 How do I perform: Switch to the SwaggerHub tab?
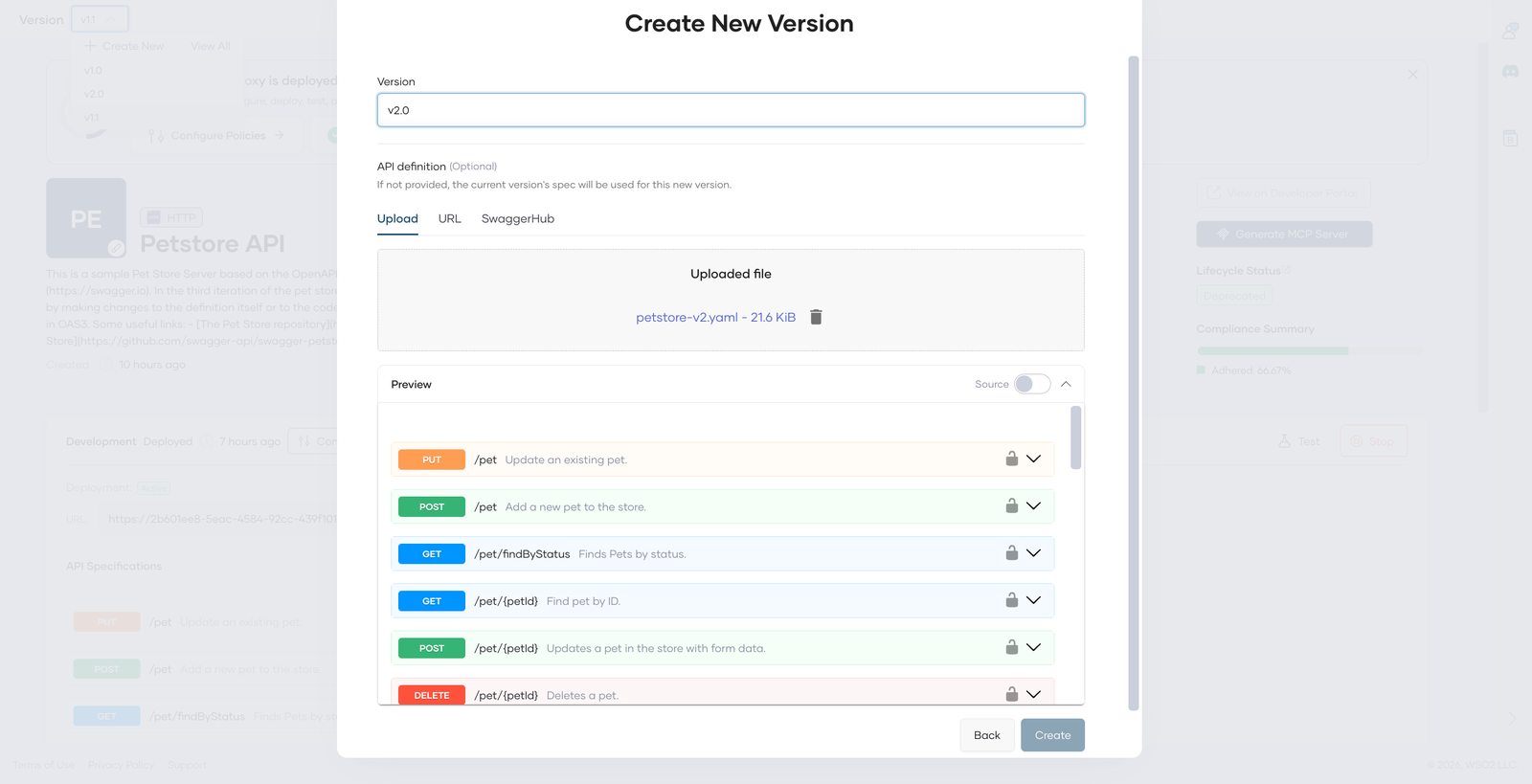[x=518, y=218]
